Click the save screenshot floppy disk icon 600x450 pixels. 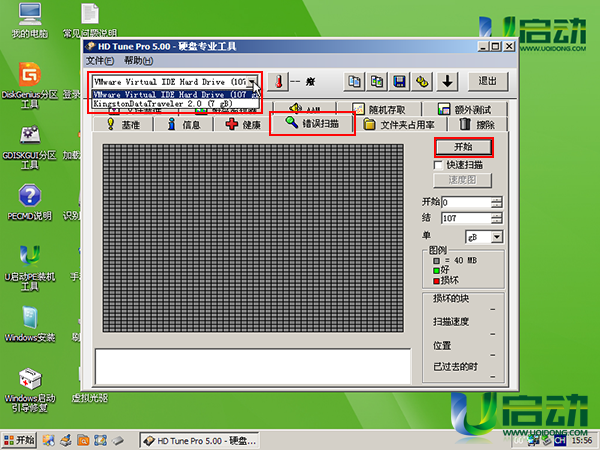[x=399, y=82]
